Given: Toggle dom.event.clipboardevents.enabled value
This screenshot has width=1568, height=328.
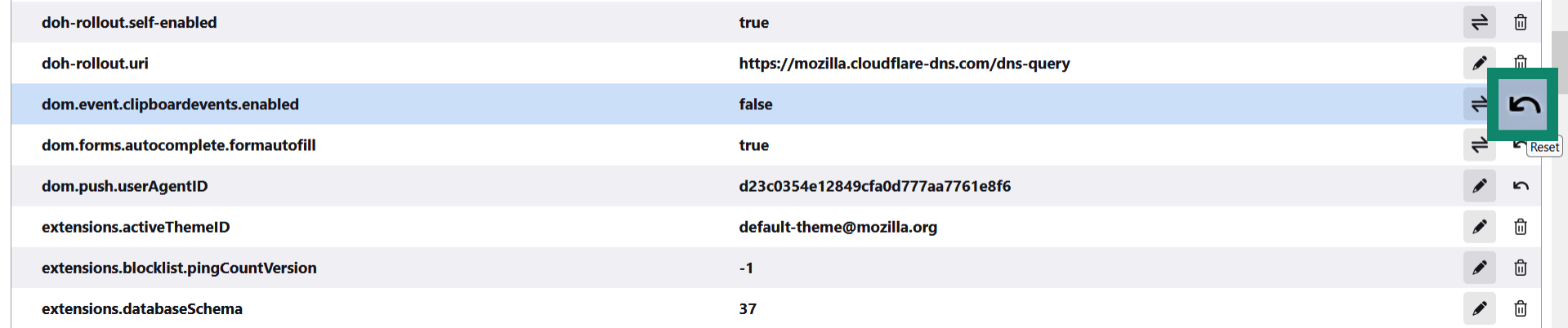Looking at the screenshot, I should [x=1477, y=104].
